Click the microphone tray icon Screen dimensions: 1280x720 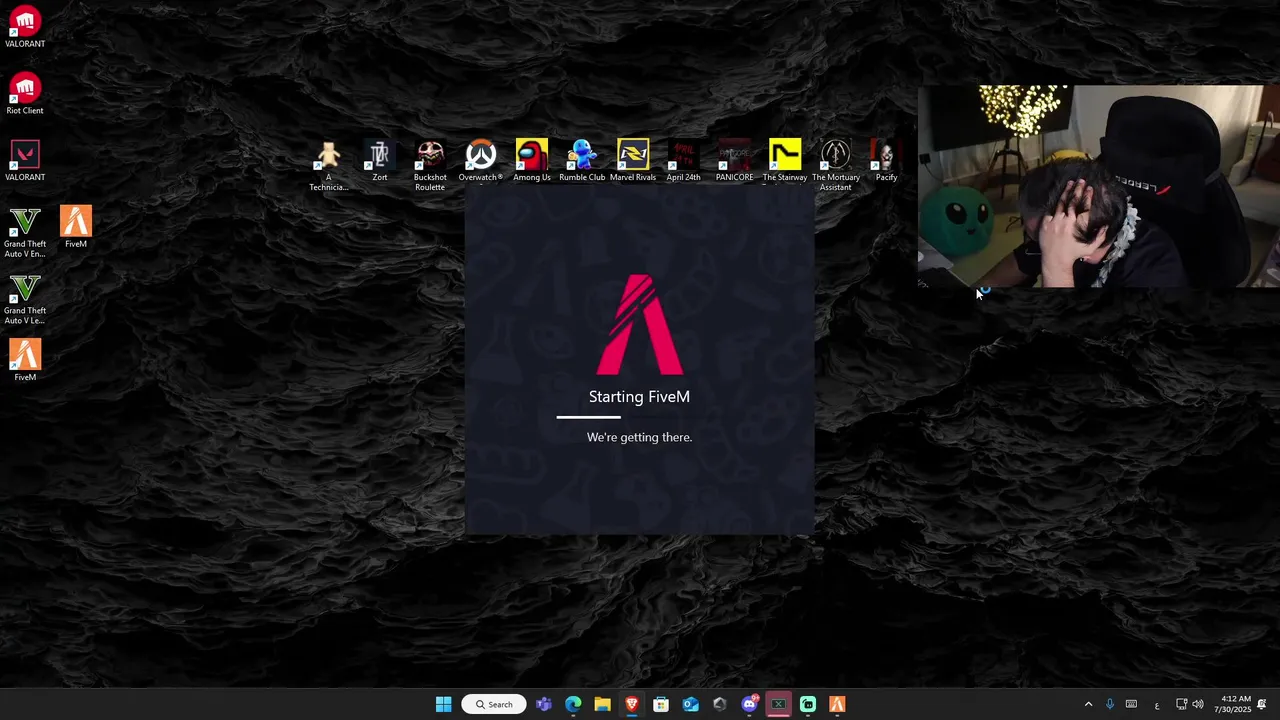click(x=1110, y=704)
